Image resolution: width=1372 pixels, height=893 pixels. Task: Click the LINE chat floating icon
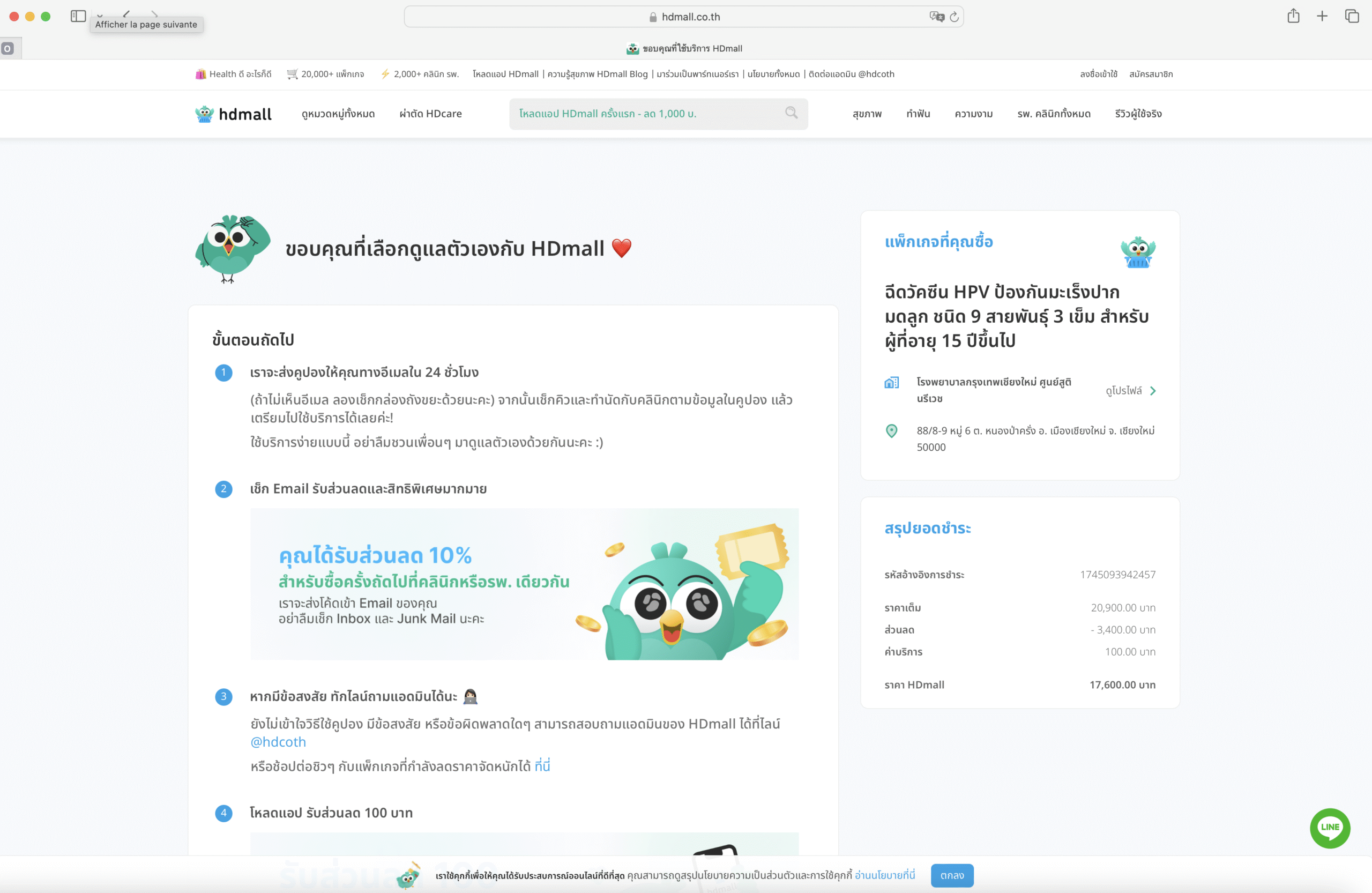(x=1329, y=827)
